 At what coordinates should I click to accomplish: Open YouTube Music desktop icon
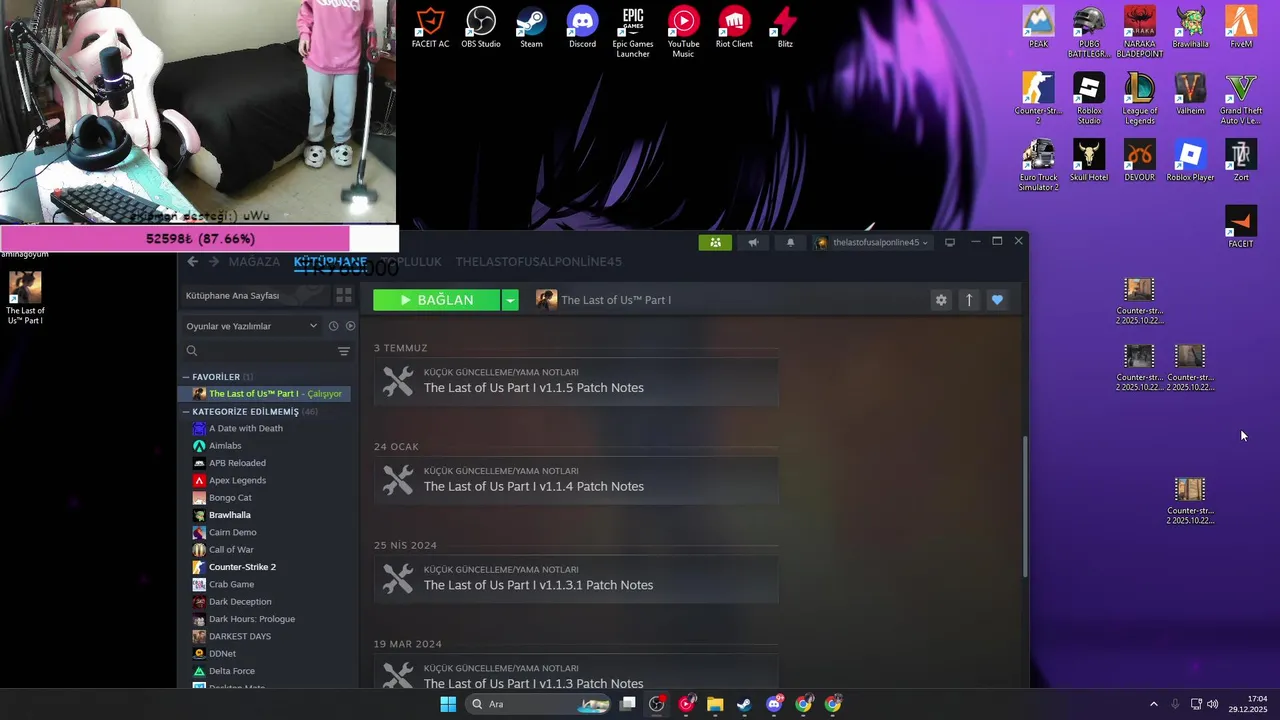683,32
